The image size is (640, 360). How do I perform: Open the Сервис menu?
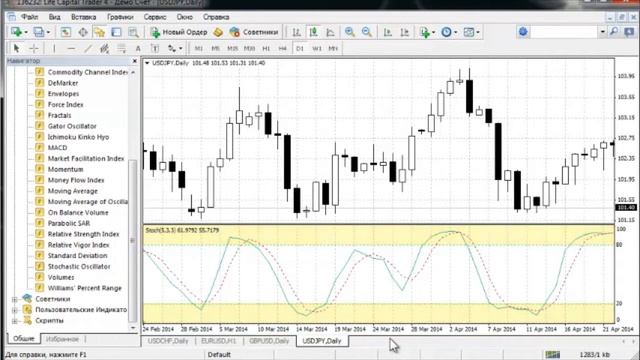coord(155,17)
